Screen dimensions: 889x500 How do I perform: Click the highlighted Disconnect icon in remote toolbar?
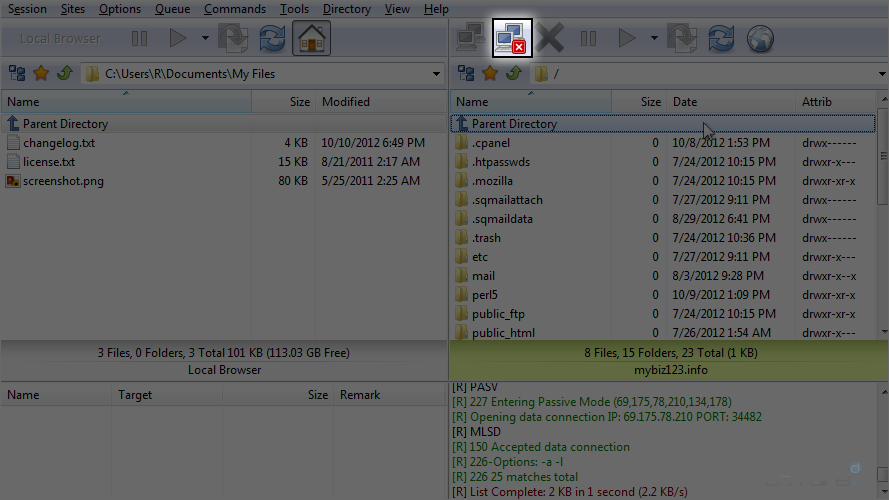pos(512,39)
